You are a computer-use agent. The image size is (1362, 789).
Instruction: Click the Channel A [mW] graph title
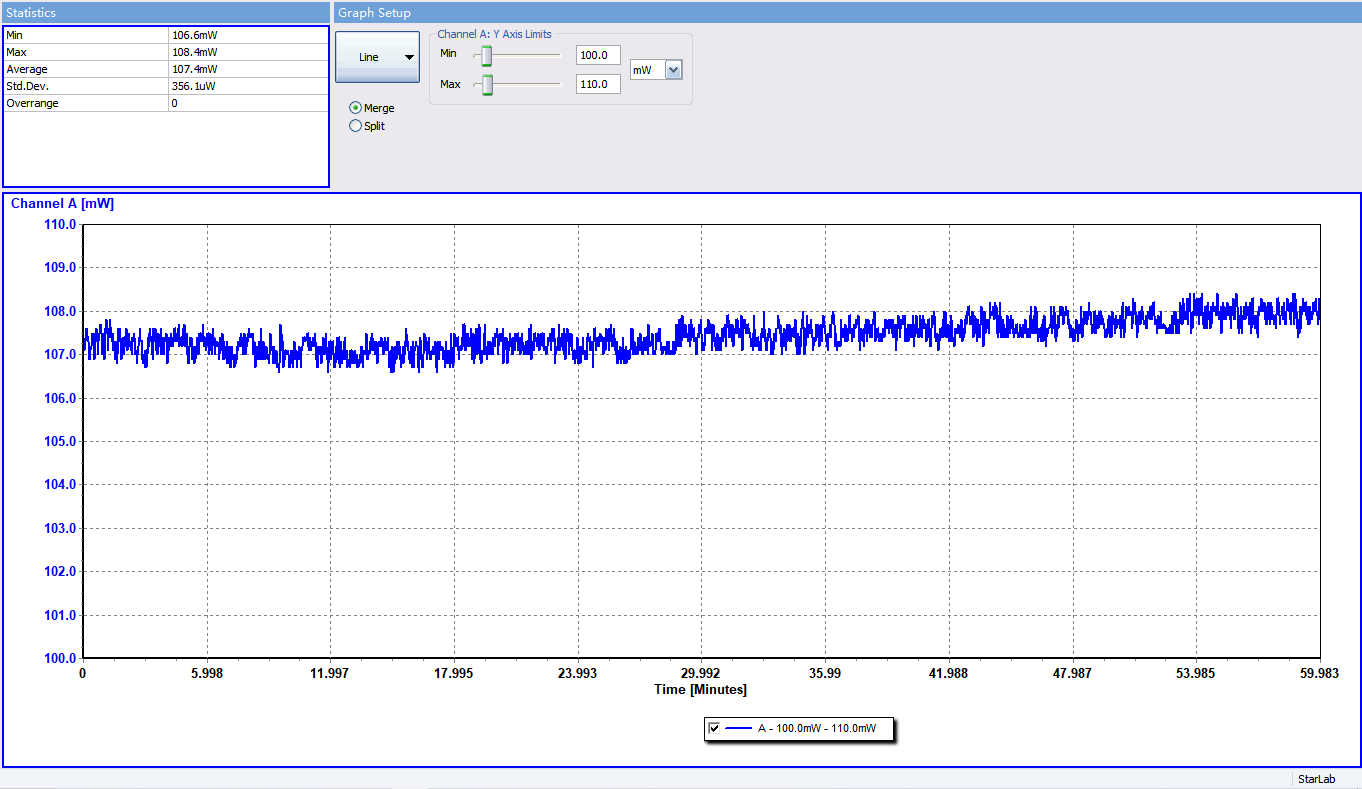[x=62, y=204]
